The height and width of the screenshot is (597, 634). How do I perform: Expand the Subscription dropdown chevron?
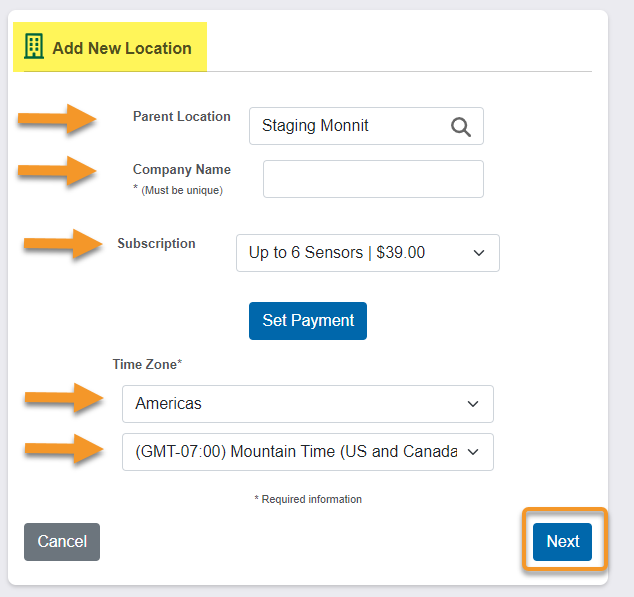(479, 253)
